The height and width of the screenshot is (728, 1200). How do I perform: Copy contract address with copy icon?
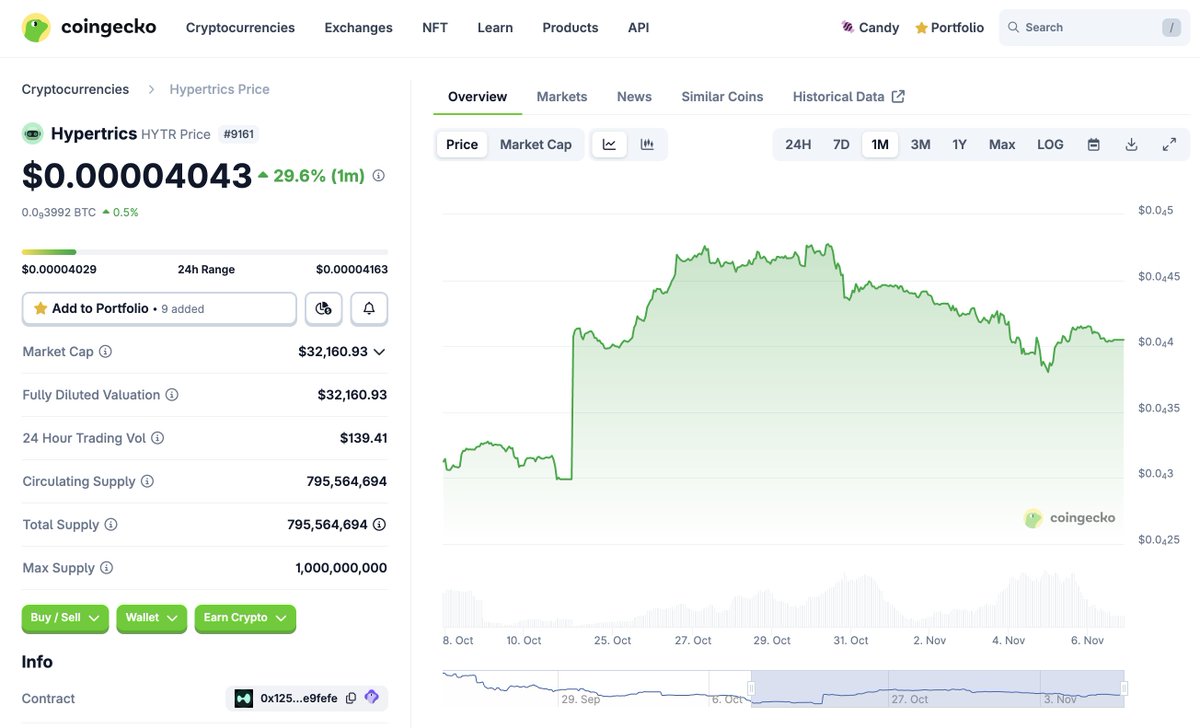[351, 699]
